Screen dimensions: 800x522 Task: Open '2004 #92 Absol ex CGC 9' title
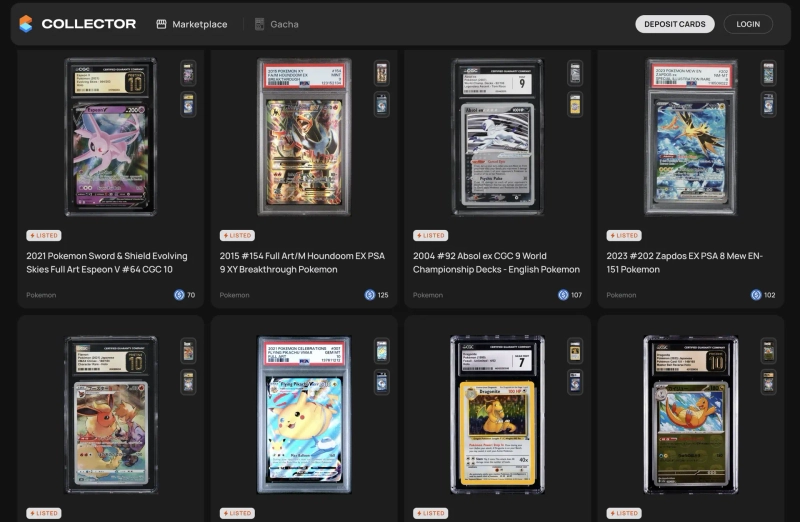click(x=496, y=262)
